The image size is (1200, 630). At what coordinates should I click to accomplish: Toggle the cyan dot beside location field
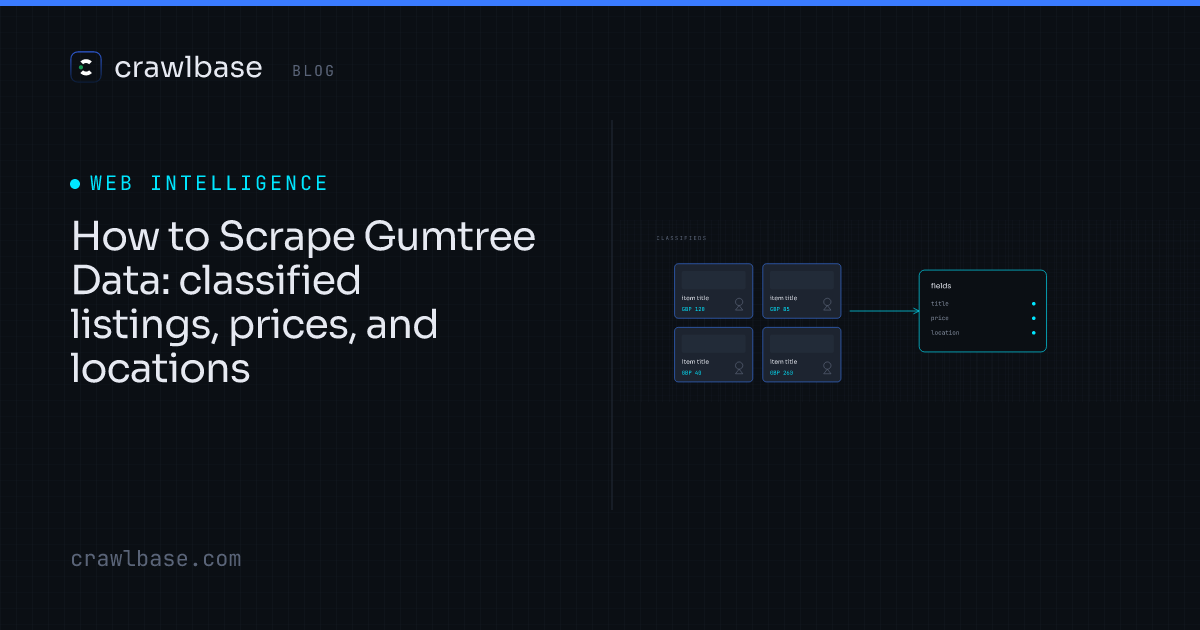point(1033,333)
